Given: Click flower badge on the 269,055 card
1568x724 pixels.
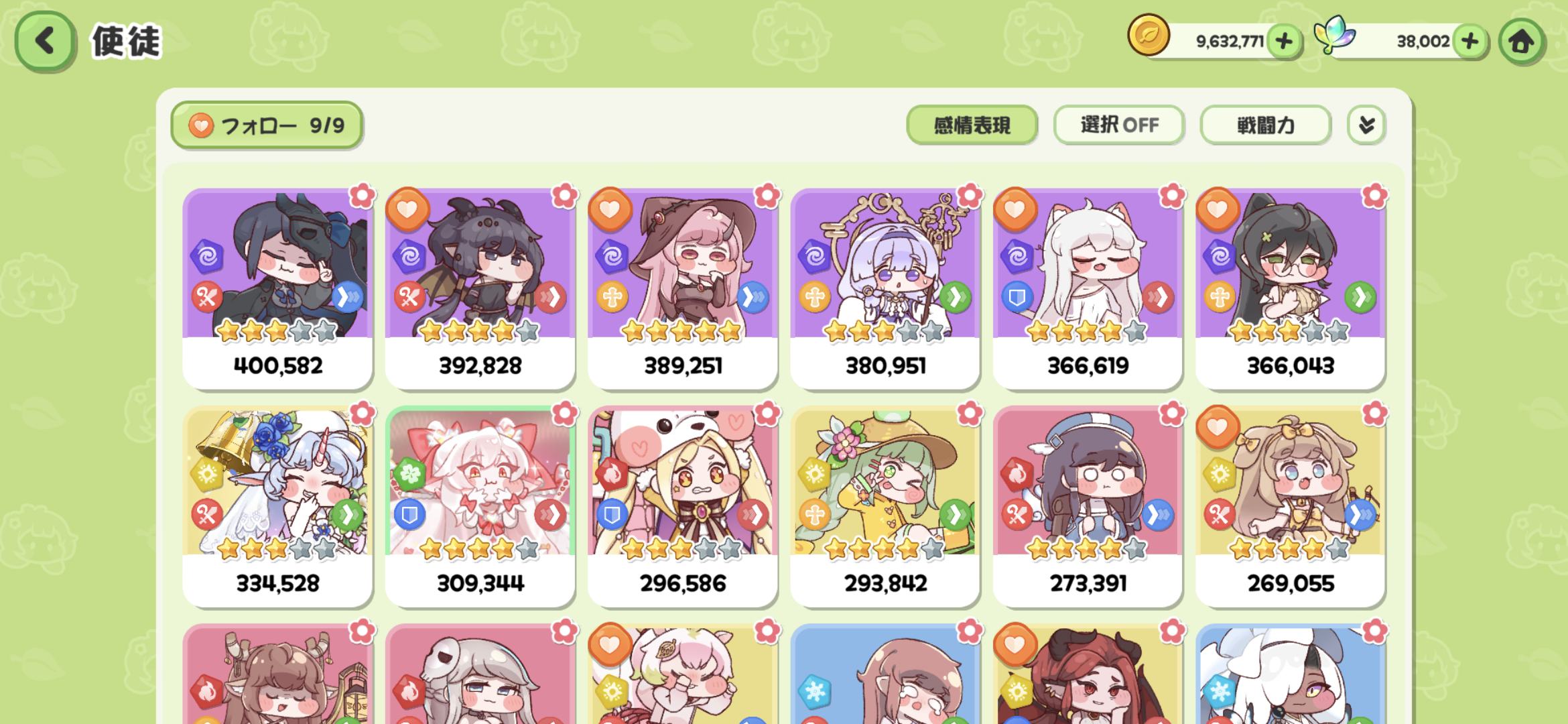Looking at the screenshot, I should (1374, 414).
